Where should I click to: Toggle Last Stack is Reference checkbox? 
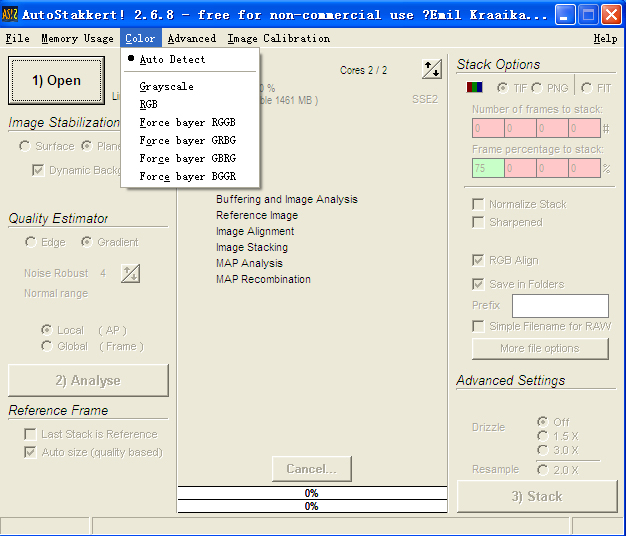30,434
